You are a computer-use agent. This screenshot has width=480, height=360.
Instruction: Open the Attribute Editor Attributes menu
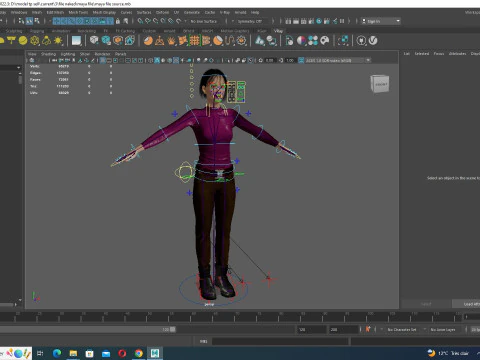457,53
